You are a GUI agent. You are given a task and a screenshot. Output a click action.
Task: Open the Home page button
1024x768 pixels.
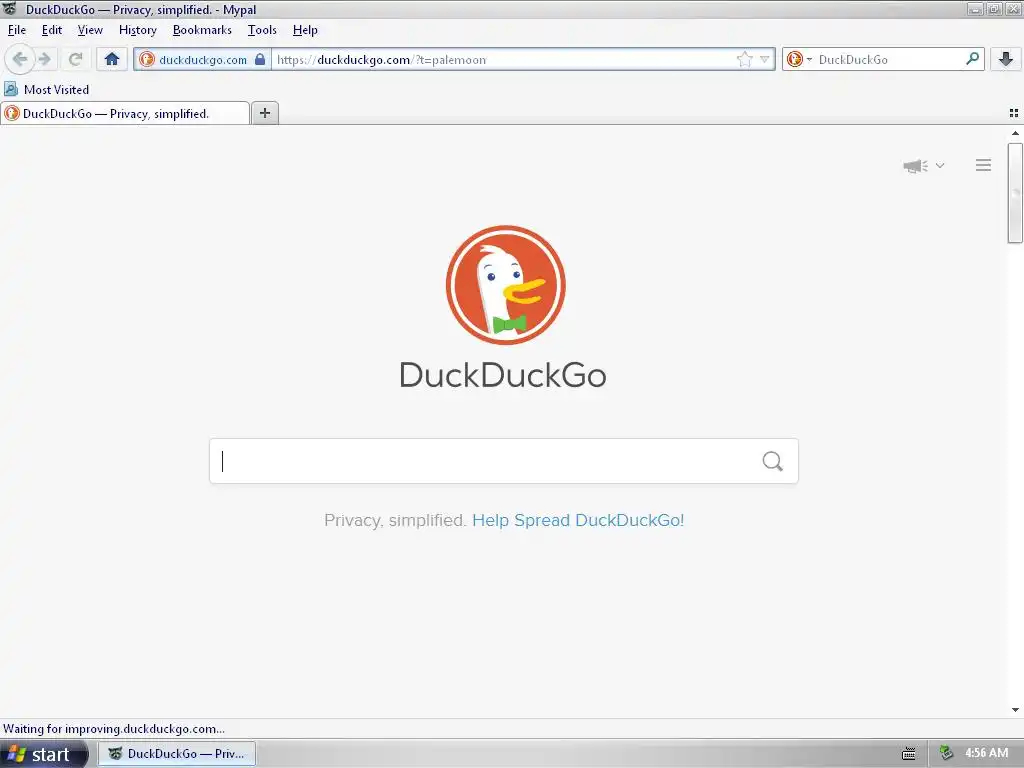tap(112, 59)
